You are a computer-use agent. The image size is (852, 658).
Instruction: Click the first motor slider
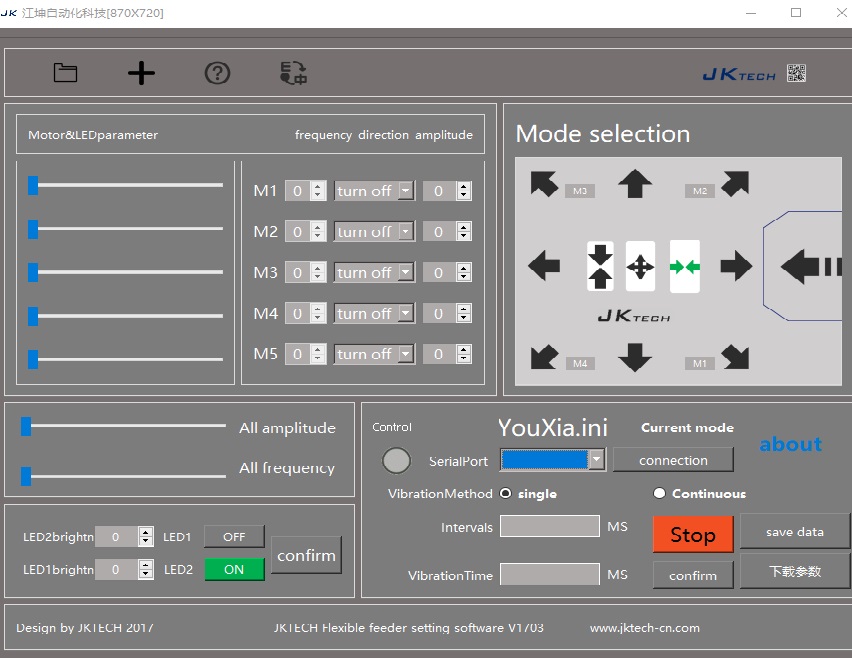click(x=126, y=185)
